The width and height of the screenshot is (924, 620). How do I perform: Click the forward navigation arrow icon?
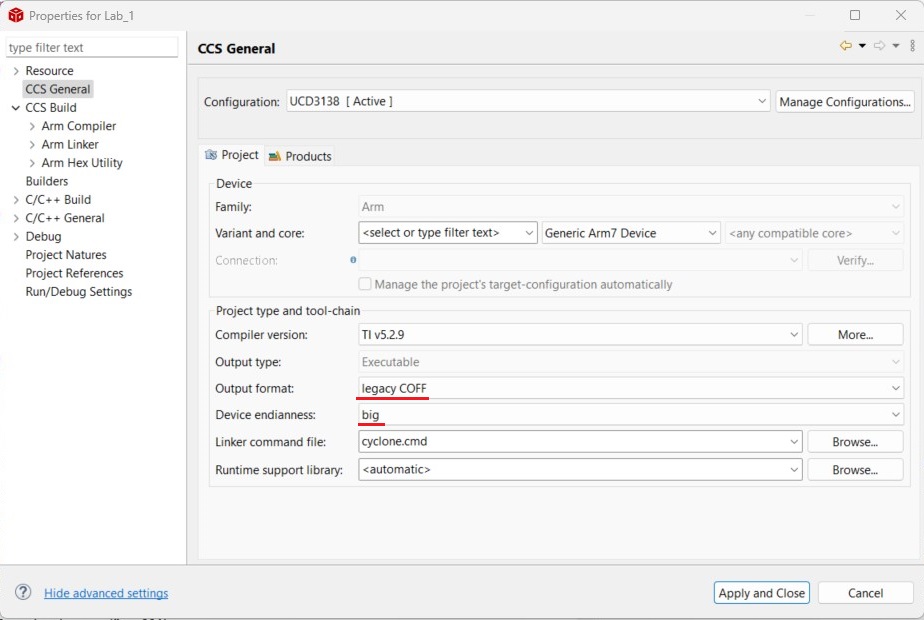point(879,46)
